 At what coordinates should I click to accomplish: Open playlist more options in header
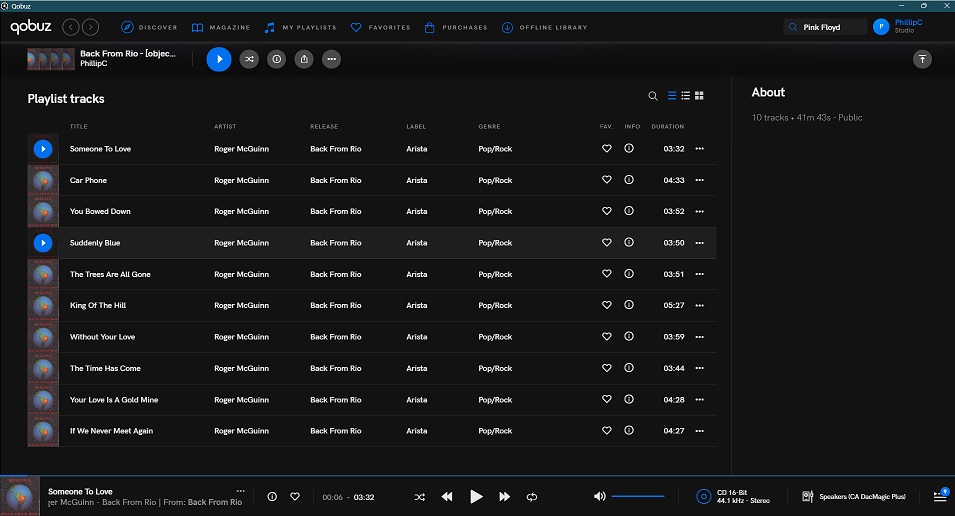pyautogui.click(x=331, y=59)
